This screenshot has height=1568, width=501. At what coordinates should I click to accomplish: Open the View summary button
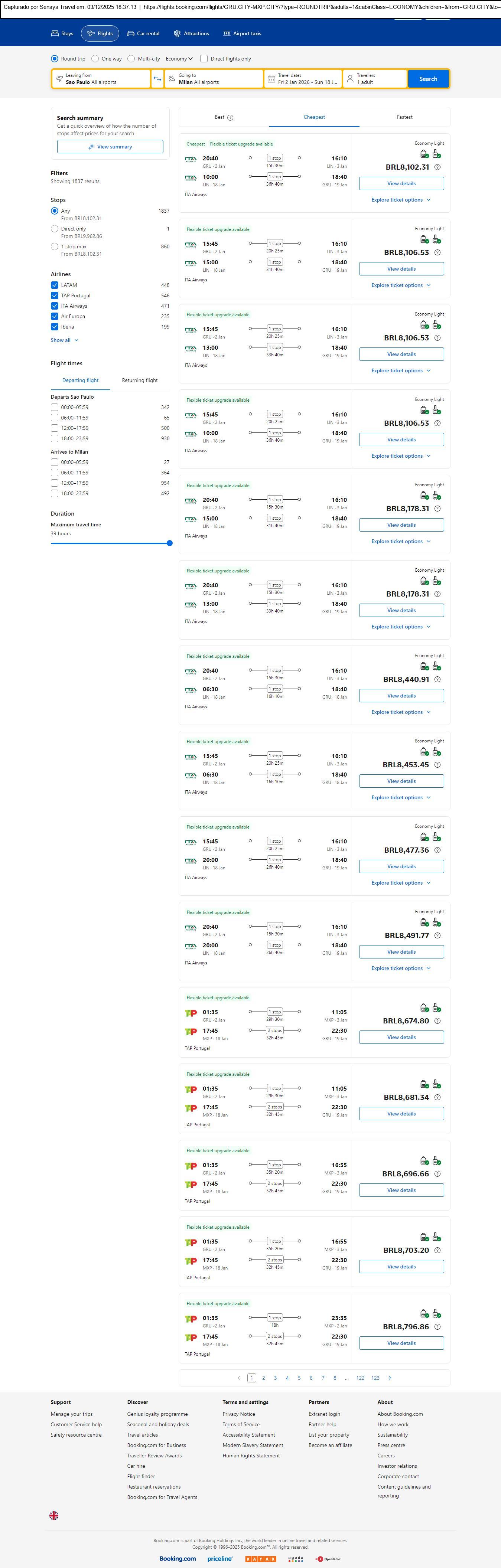[110, 147]
